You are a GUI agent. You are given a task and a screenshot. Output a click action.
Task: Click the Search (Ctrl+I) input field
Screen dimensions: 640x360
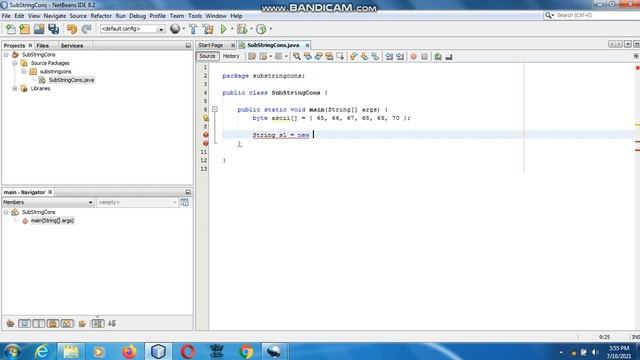point(596,15)
